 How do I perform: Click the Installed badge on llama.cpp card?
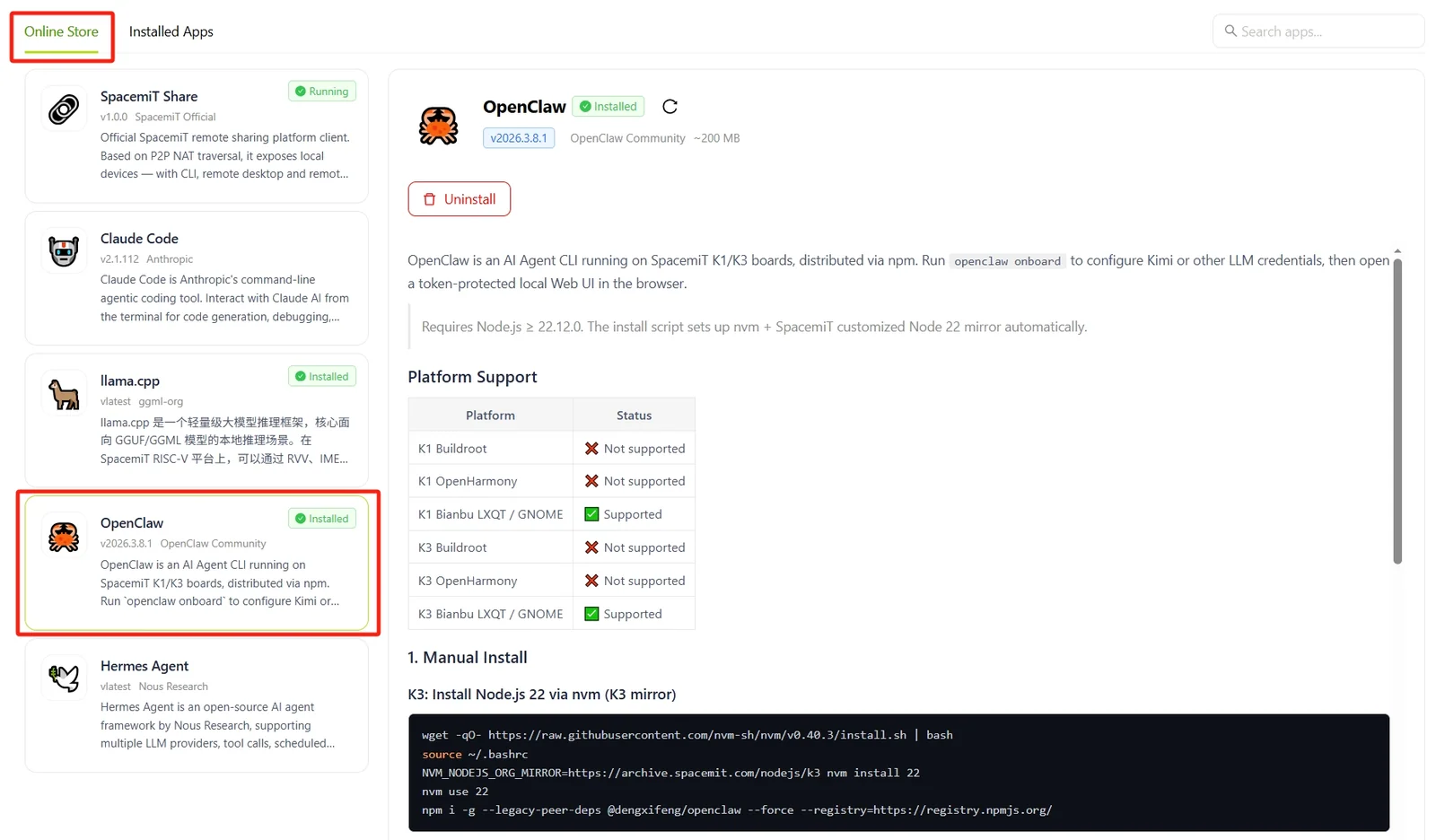[322, 377]
